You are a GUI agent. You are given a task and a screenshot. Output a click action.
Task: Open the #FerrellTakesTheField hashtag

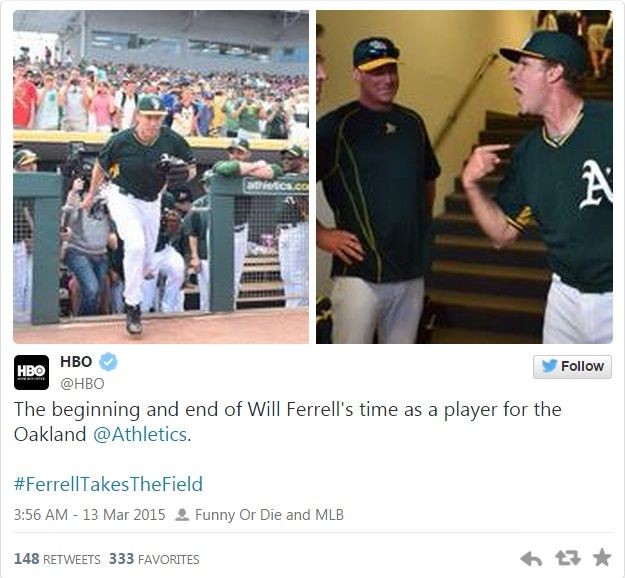tap(108, 484)
